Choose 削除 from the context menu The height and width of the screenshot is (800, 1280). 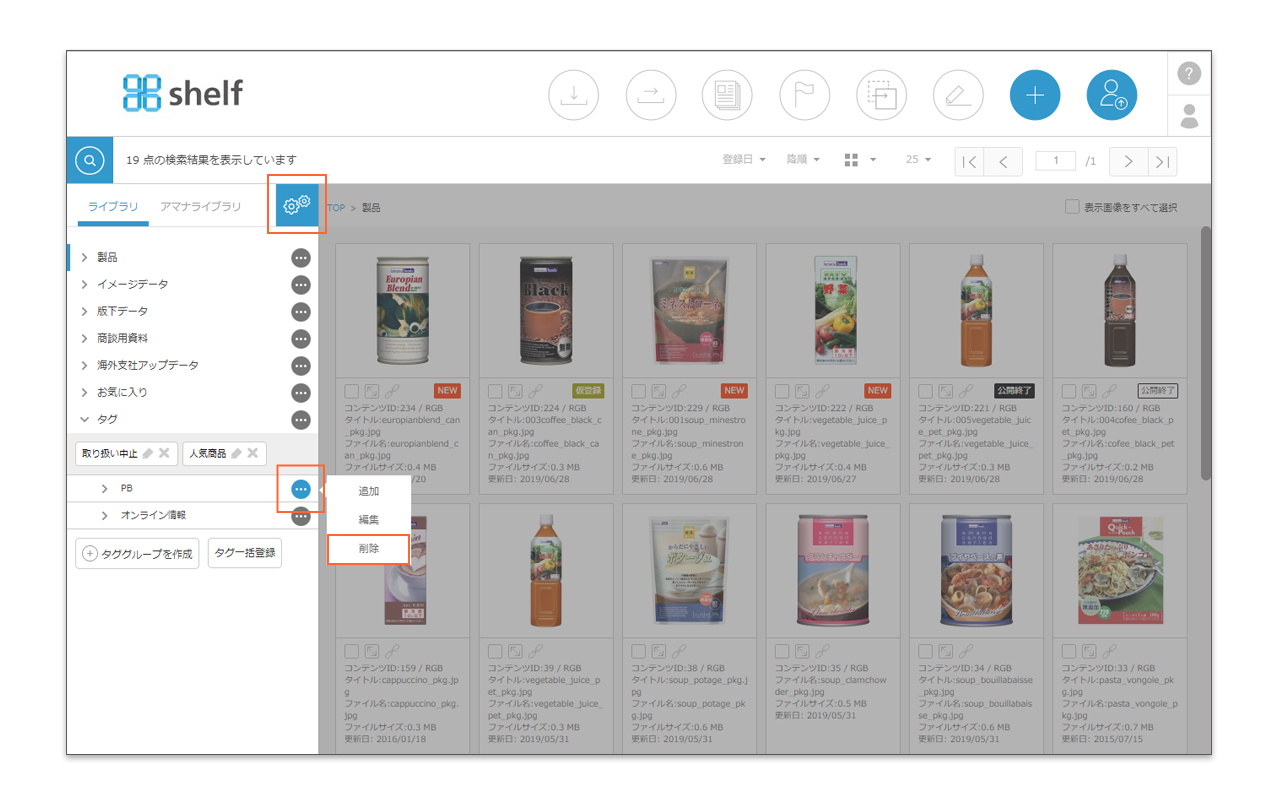(x=368, y=549)
